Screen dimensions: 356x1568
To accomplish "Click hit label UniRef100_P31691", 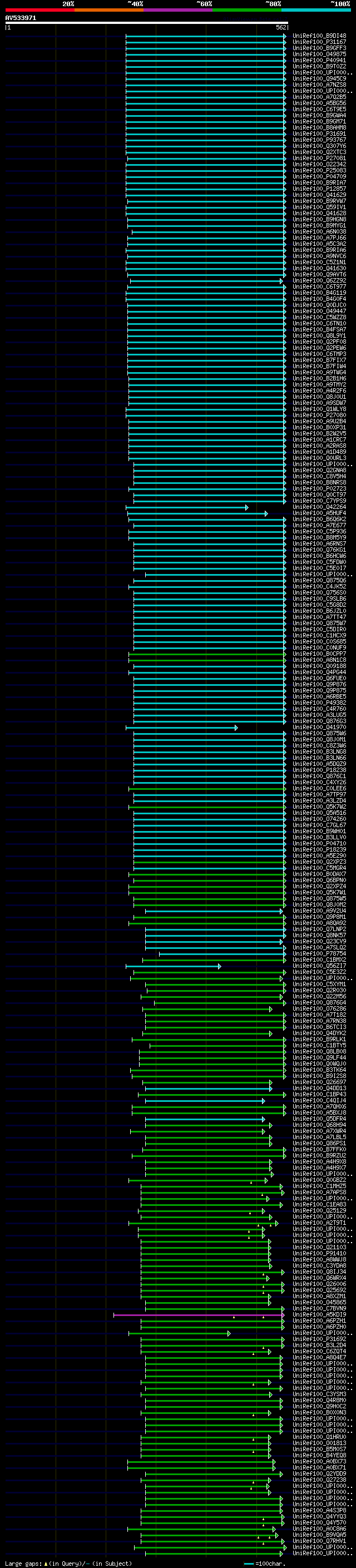I will pyautogui.click(x=319, y=134).
